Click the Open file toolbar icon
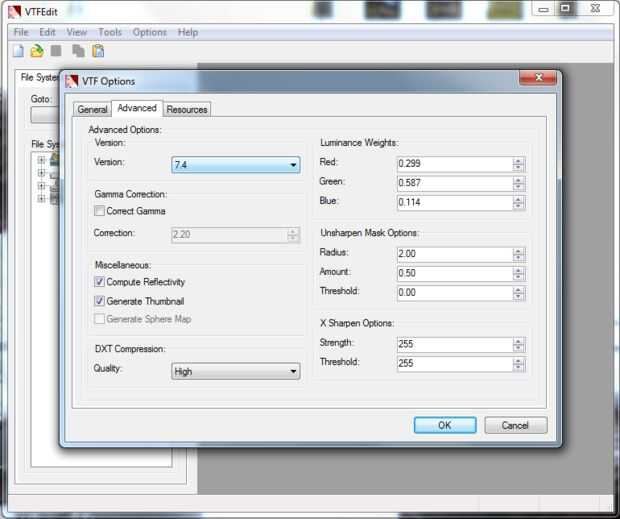 (x=37, y=51)
